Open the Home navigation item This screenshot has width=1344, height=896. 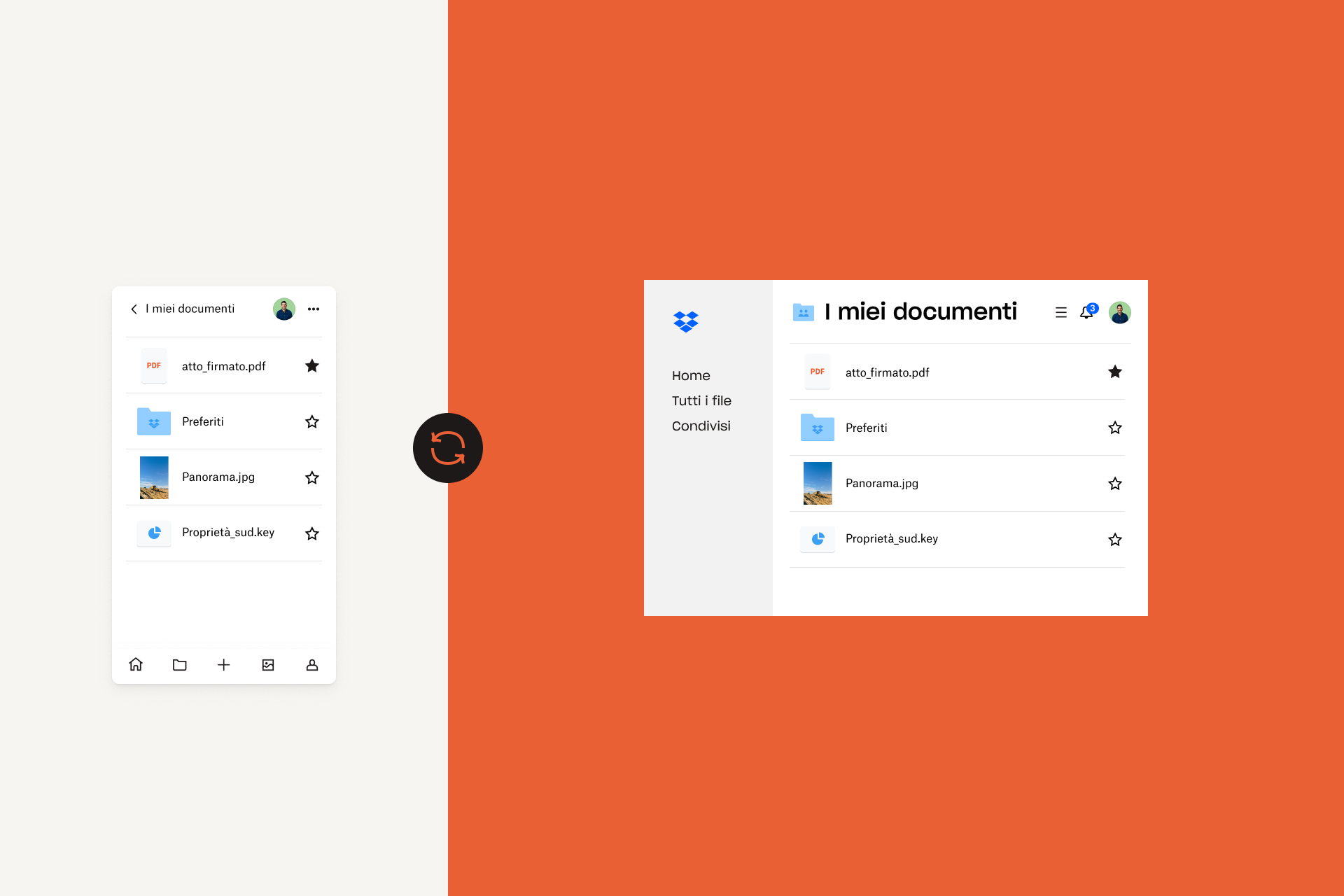[x=691, y=375]
